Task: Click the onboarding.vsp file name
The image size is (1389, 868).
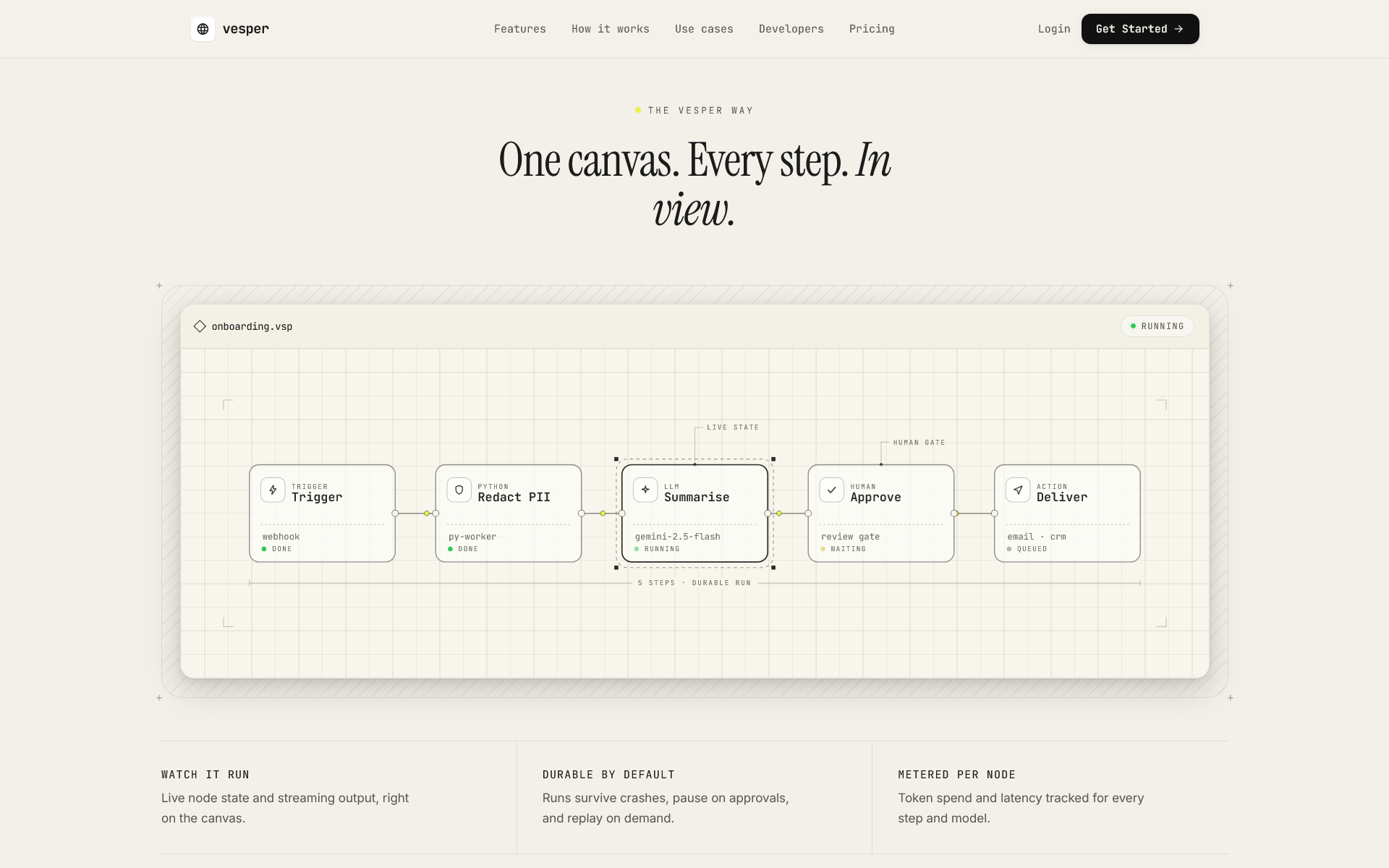Action: click(252, 327)
